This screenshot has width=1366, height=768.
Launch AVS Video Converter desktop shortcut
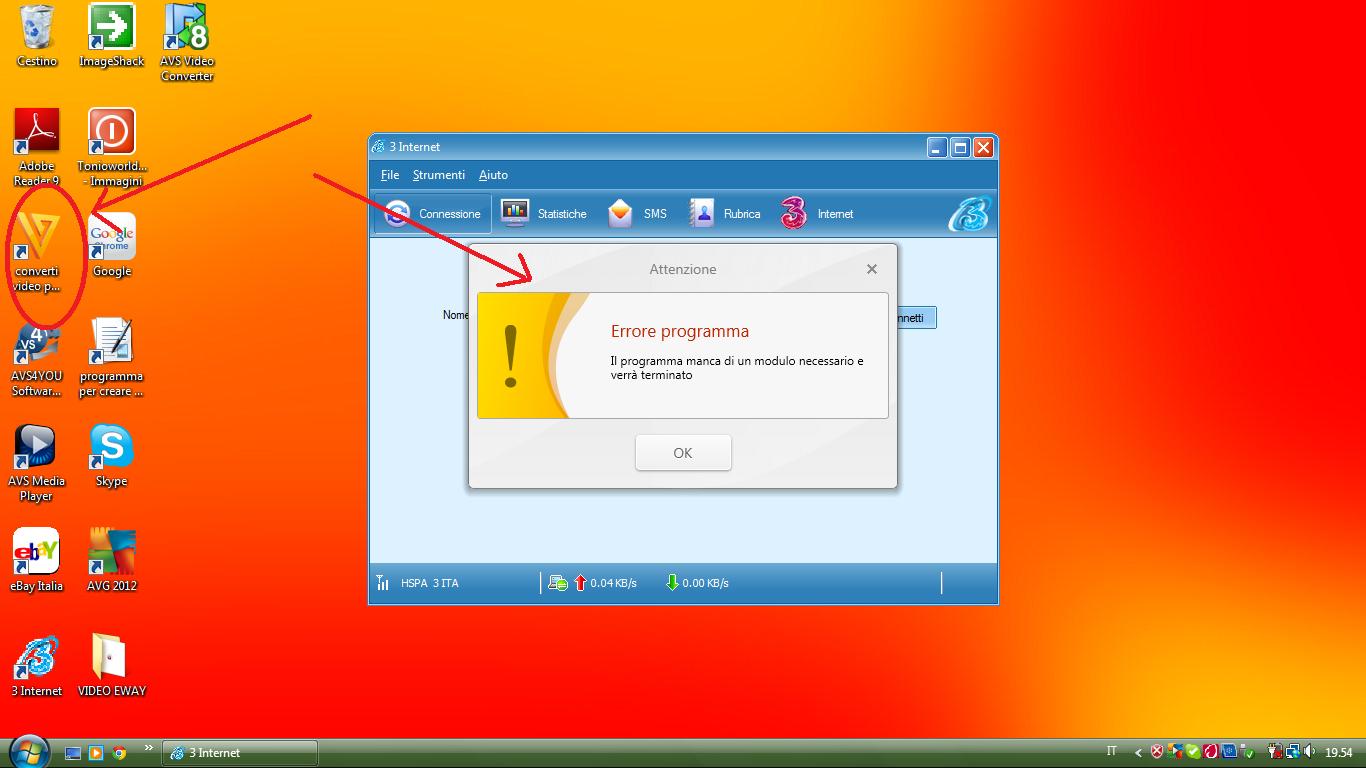[x=187, y=43]
